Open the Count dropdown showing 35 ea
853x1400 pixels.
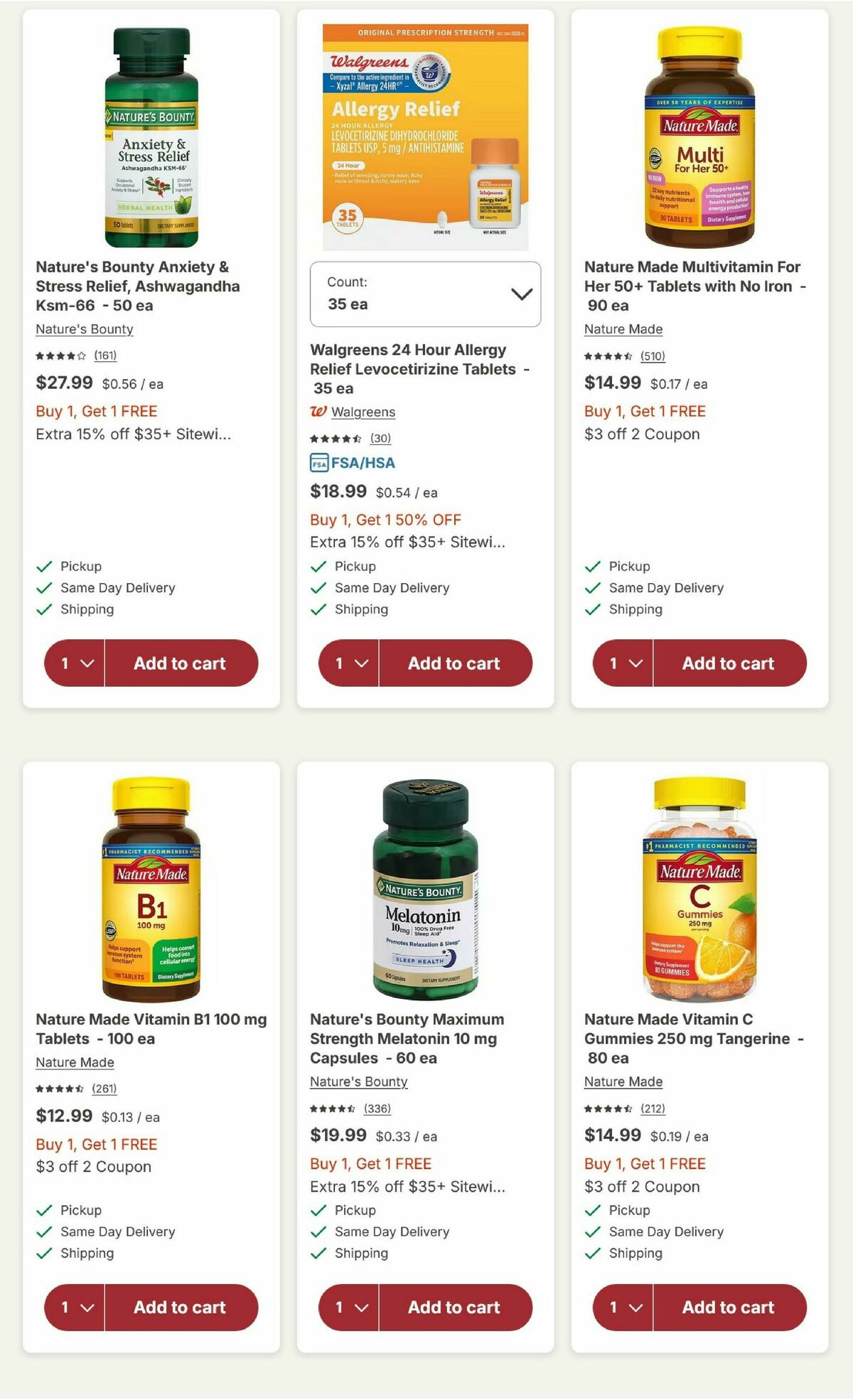pyautogui.click(x=425, y=294)
